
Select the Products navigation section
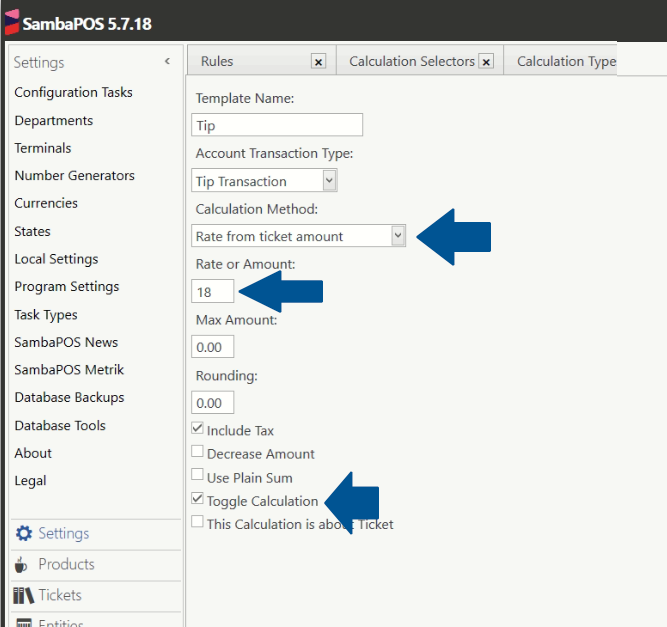96,564
